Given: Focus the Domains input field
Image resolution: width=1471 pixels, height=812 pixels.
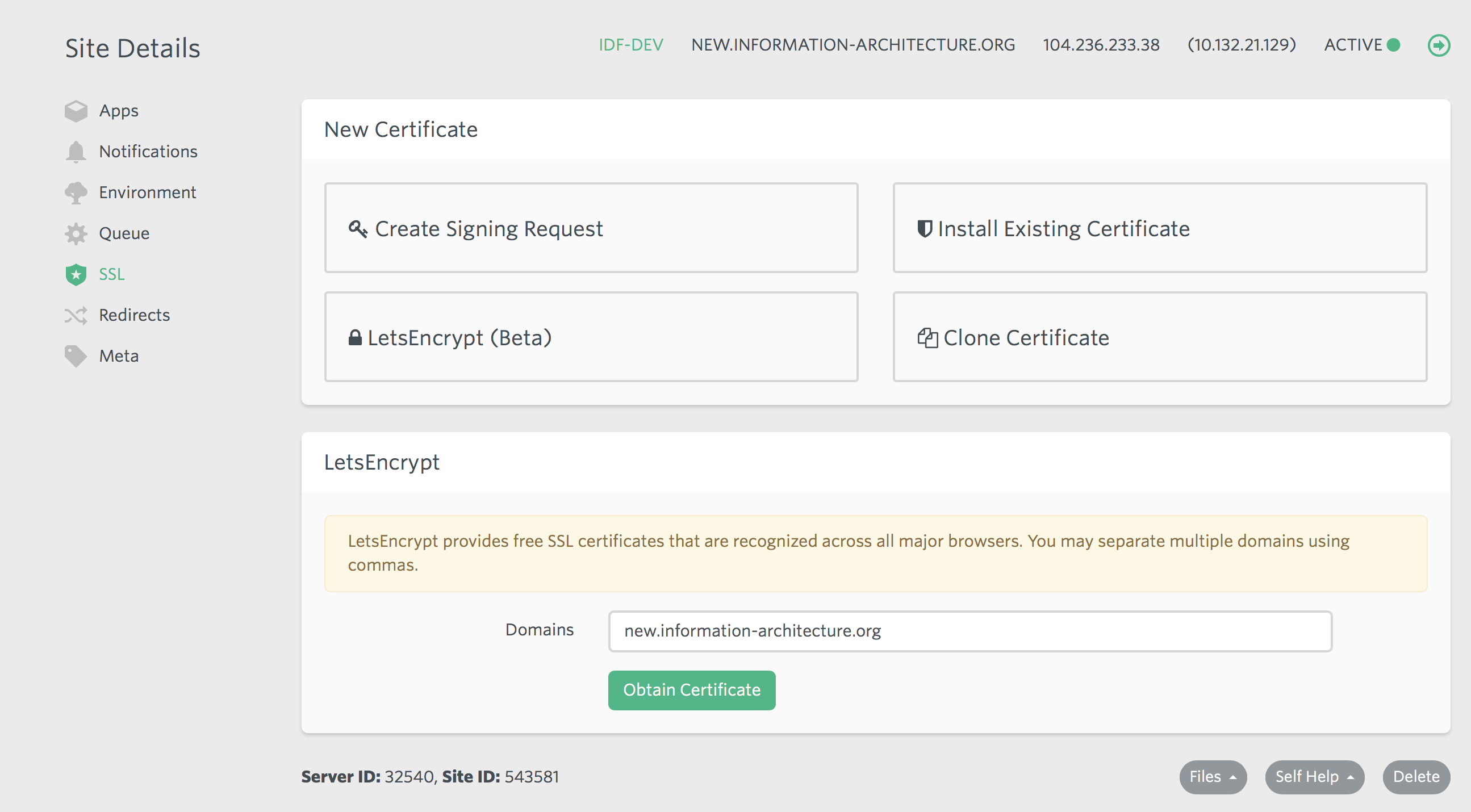Looking at the screenshot, I should (x=969, y=631).
